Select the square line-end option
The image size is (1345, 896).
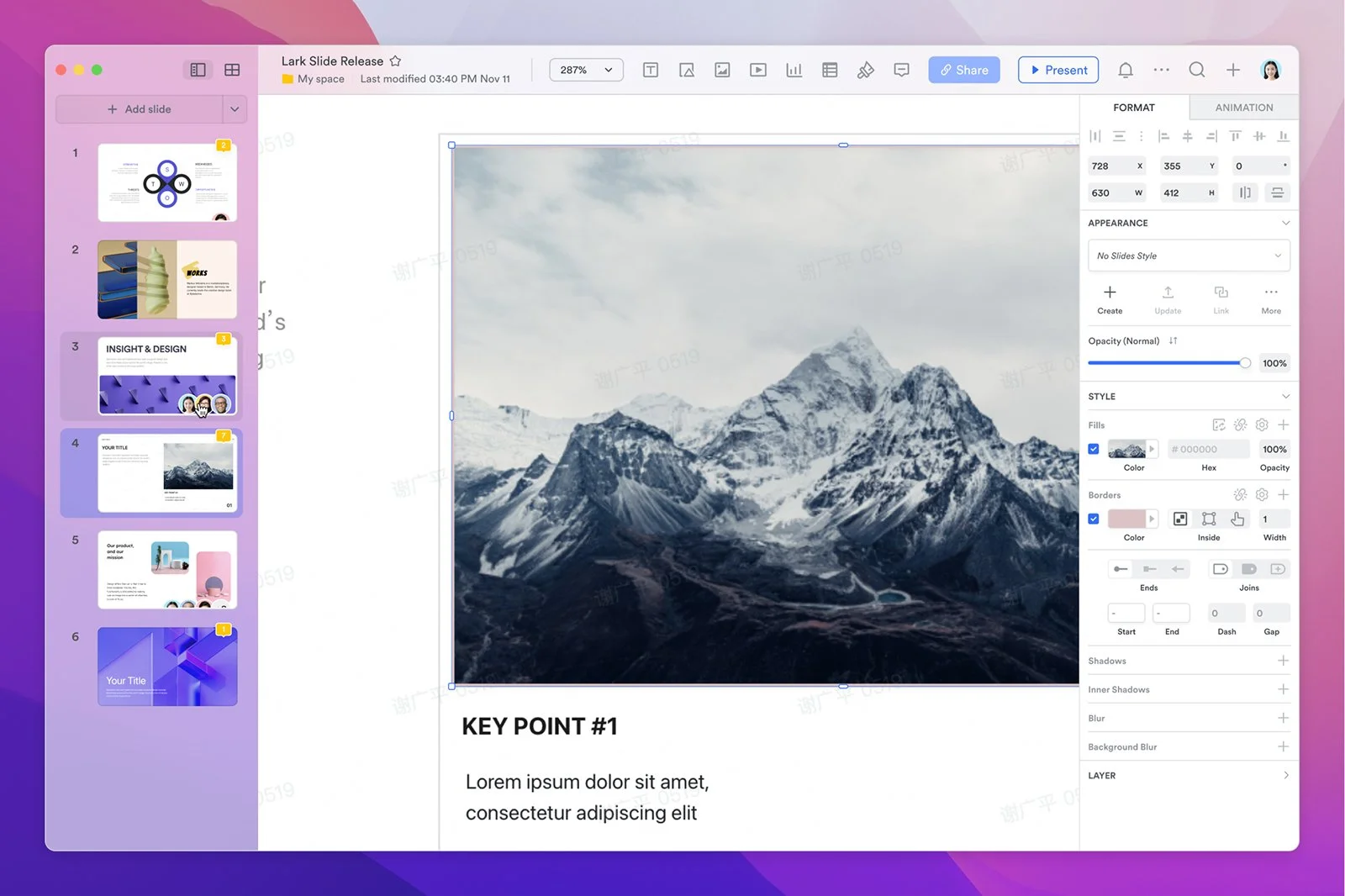[1149, 569]
